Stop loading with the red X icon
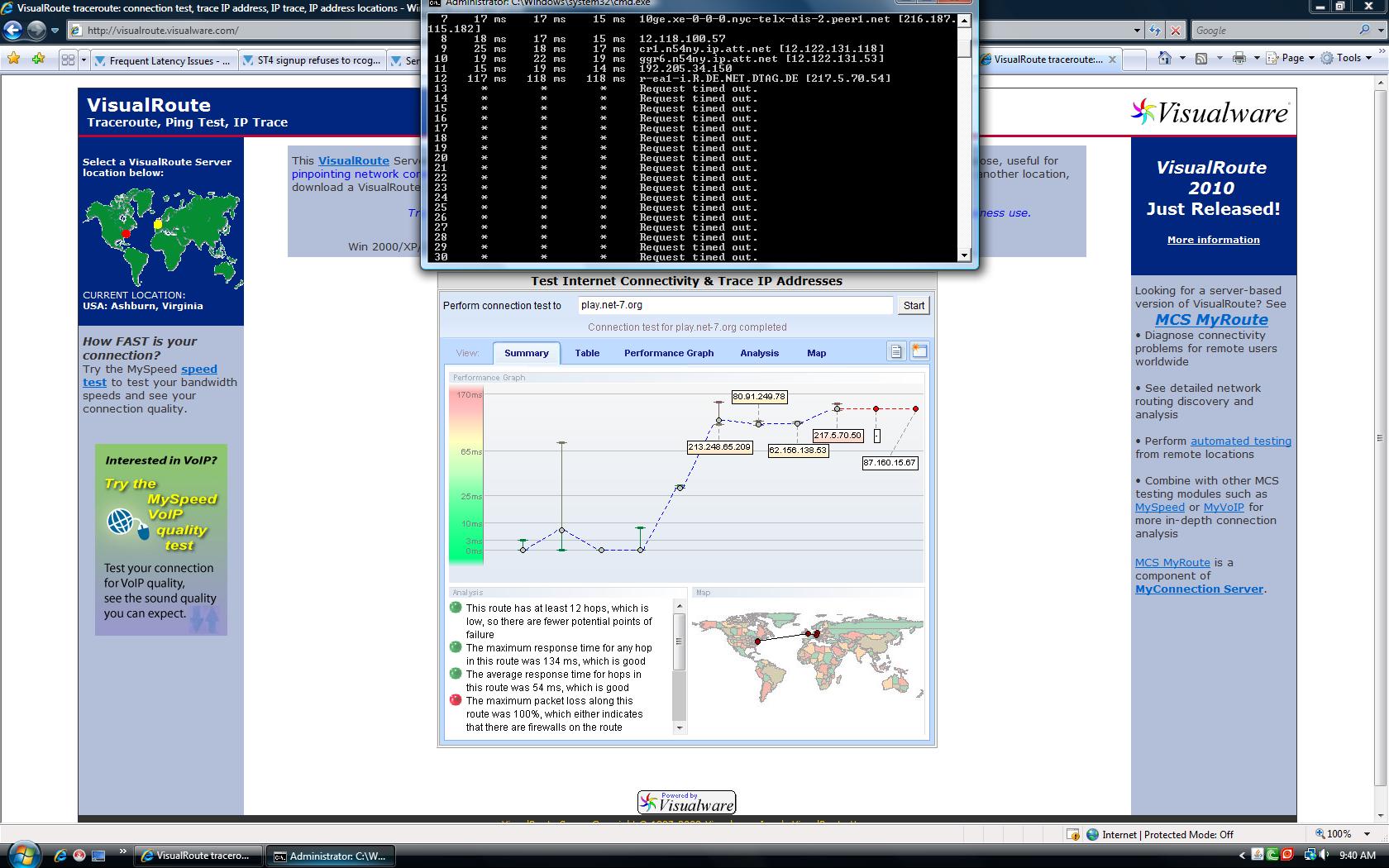 1175,31
